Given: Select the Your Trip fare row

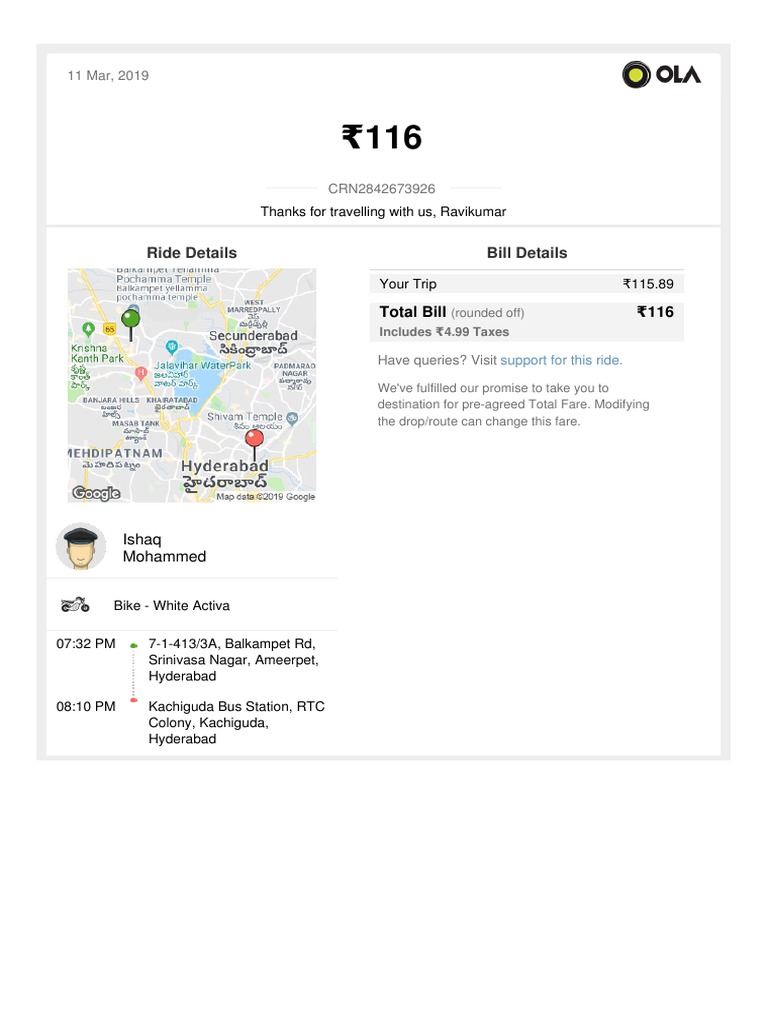Looking at the screenshot, I should (x=527, y=283).
